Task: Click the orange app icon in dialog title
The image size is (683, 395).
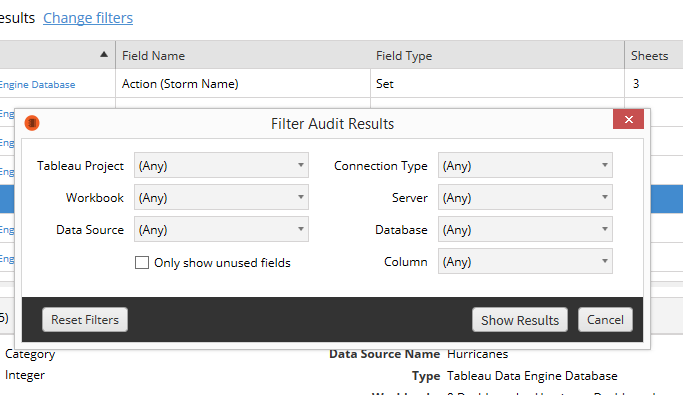Action: click(x=32, y=123)
